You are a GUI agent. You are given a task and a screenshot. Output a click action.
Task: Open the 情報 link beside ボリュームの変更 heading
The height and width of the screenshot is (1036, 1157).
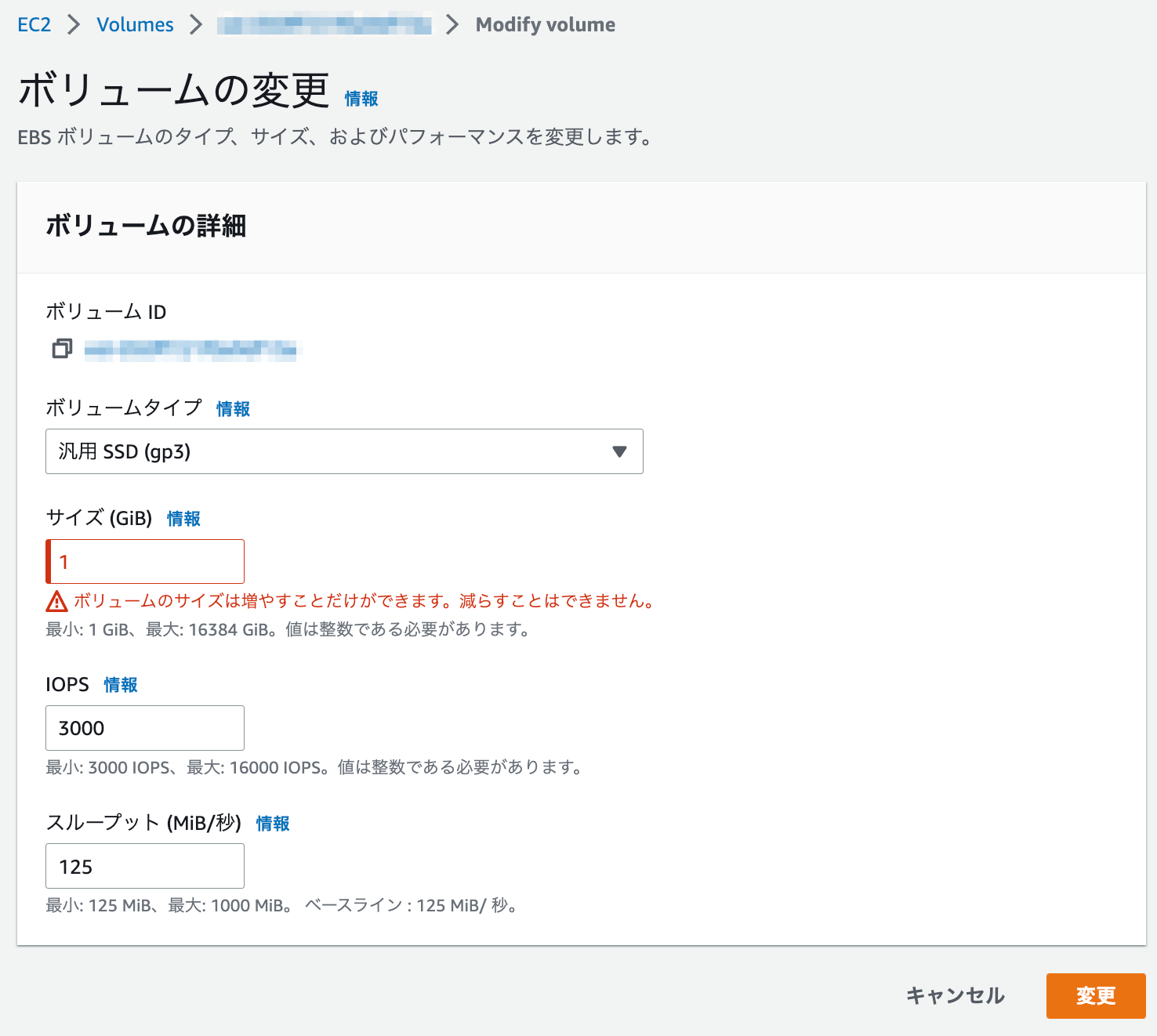click(x=360, y=99)
